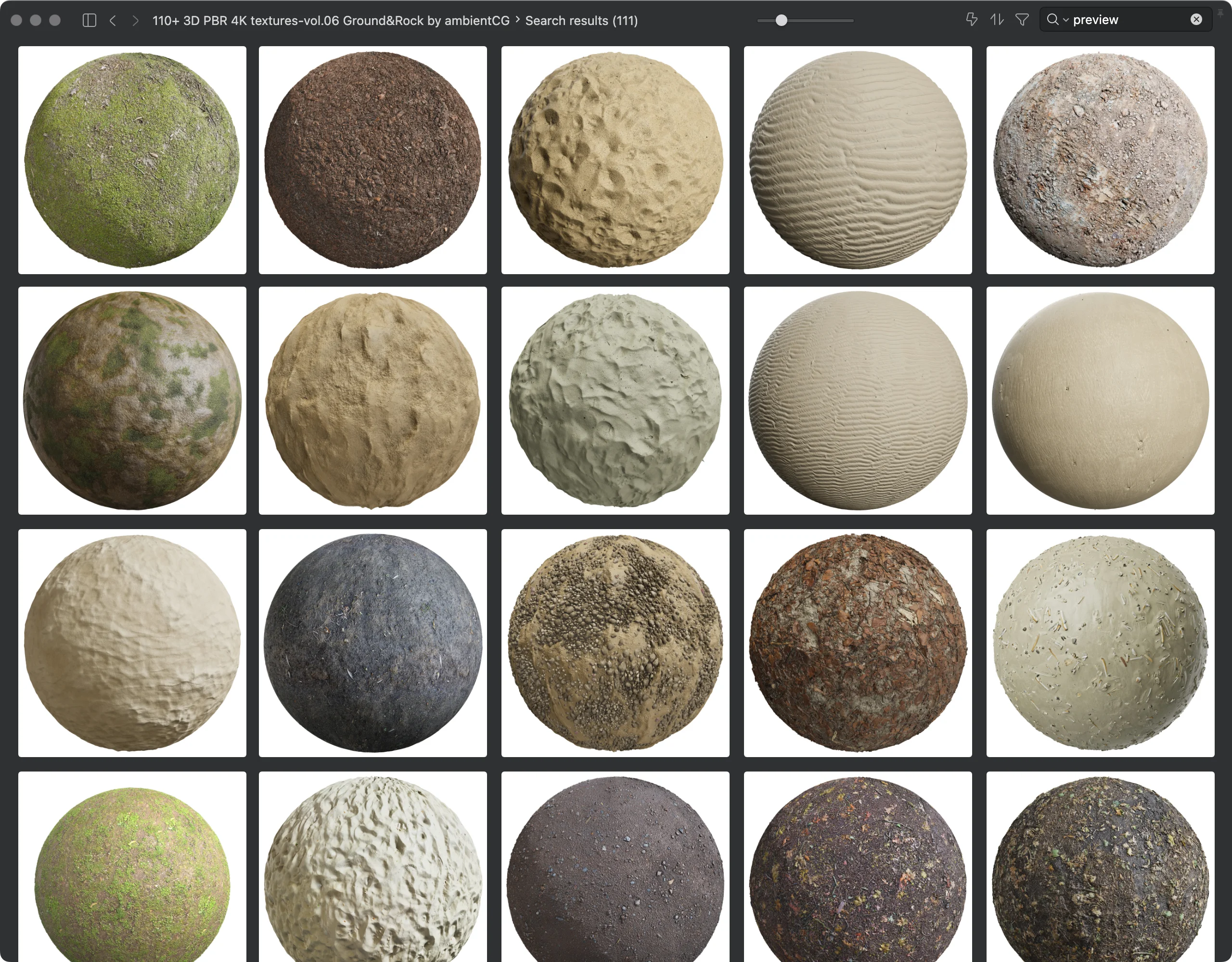Click the 'Search results (111)' breadcrumb

(x=581, y=20)
